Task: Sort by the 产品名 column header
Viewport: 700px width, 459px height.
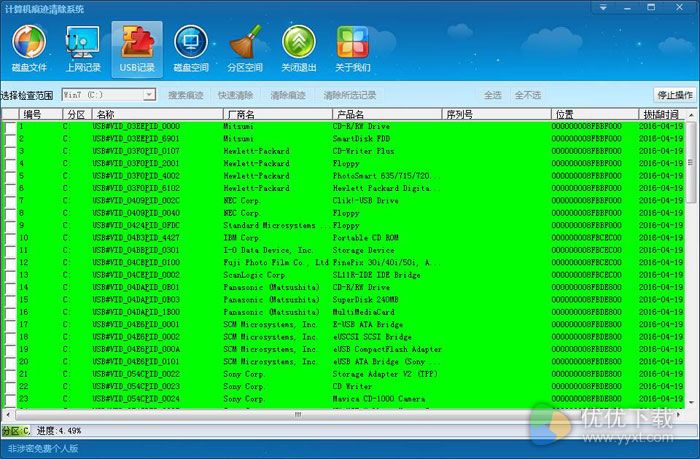Action: 387,115
